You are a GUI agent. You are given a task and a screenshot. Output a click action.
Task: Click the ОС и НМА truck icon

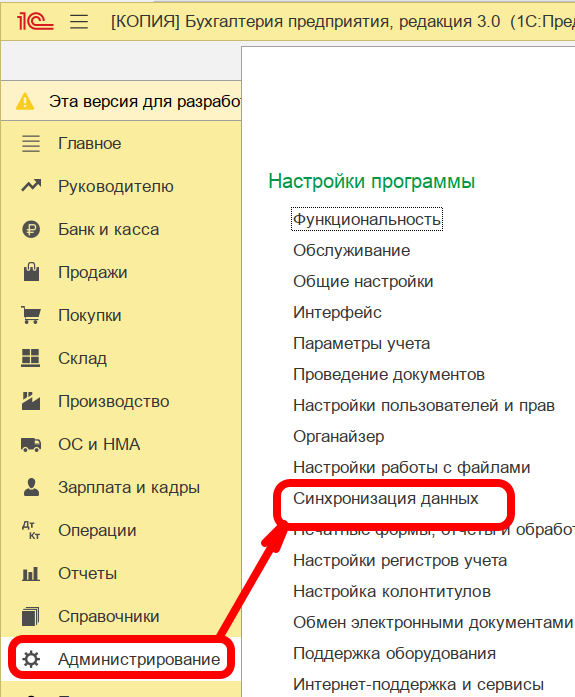point(31,444)
